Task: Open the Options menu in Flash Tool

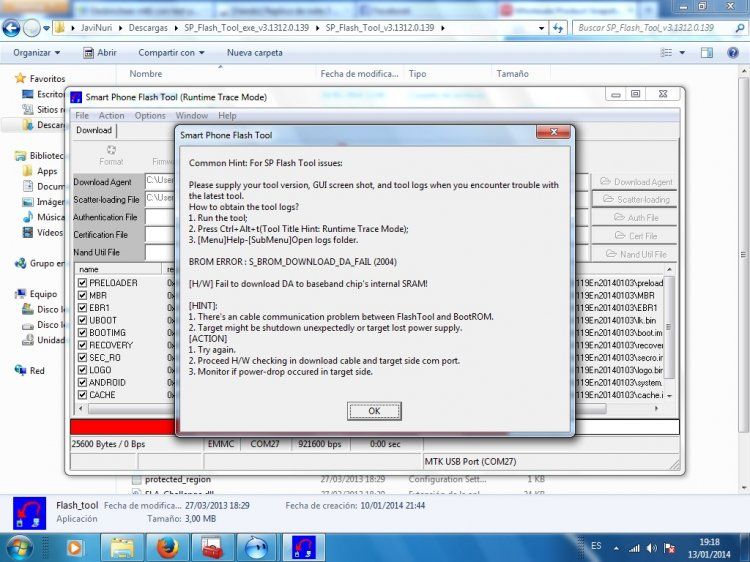Action: click(150, 115)
